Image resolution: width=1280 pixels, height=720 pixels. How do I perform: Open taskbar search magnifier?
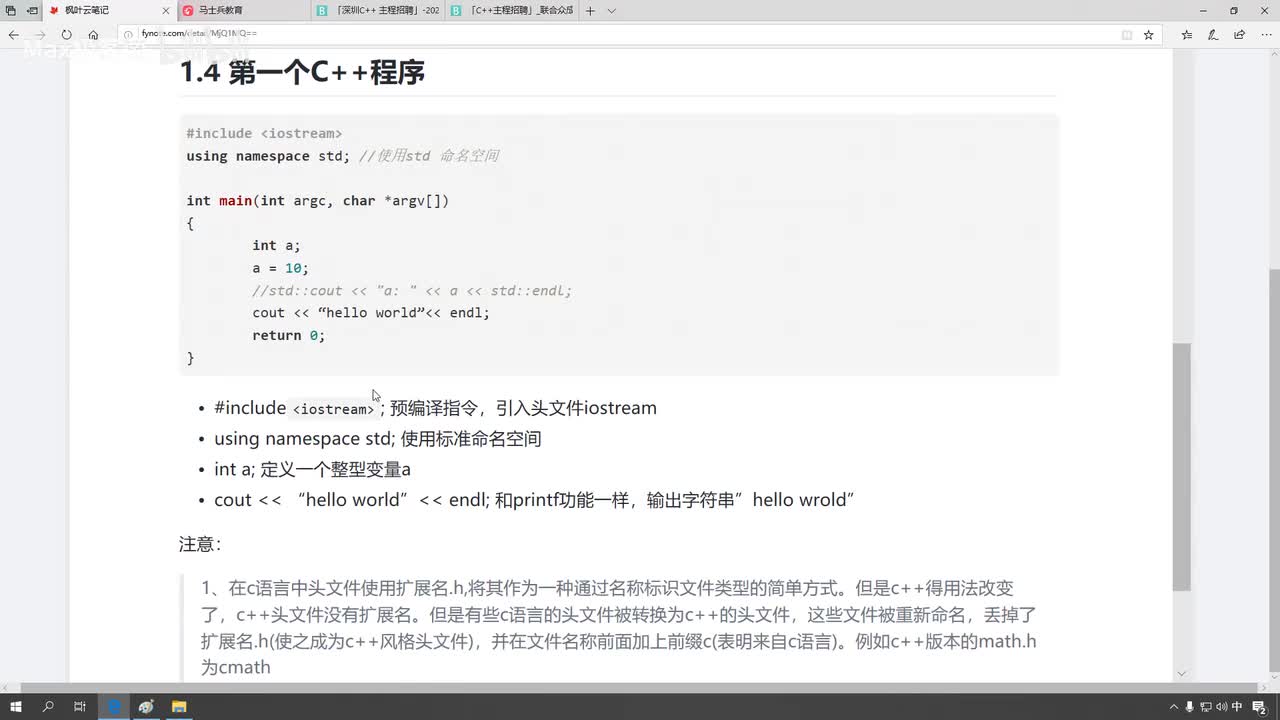coord(48,706)
